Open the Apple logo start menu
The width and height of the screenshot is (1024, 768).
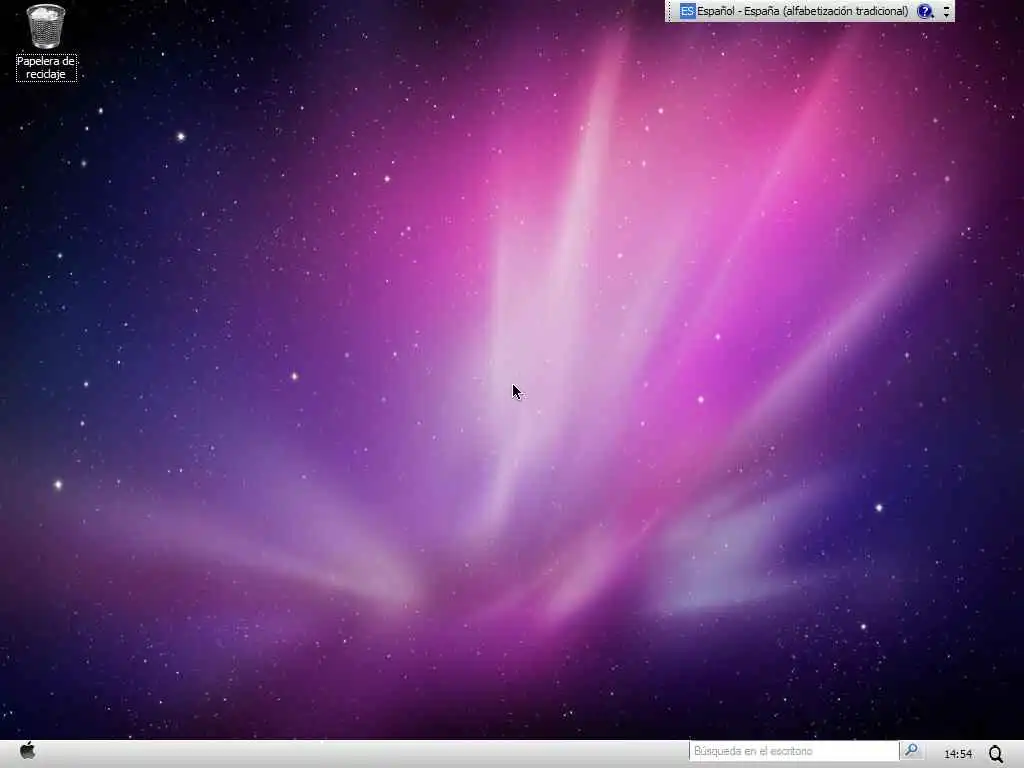27,750
